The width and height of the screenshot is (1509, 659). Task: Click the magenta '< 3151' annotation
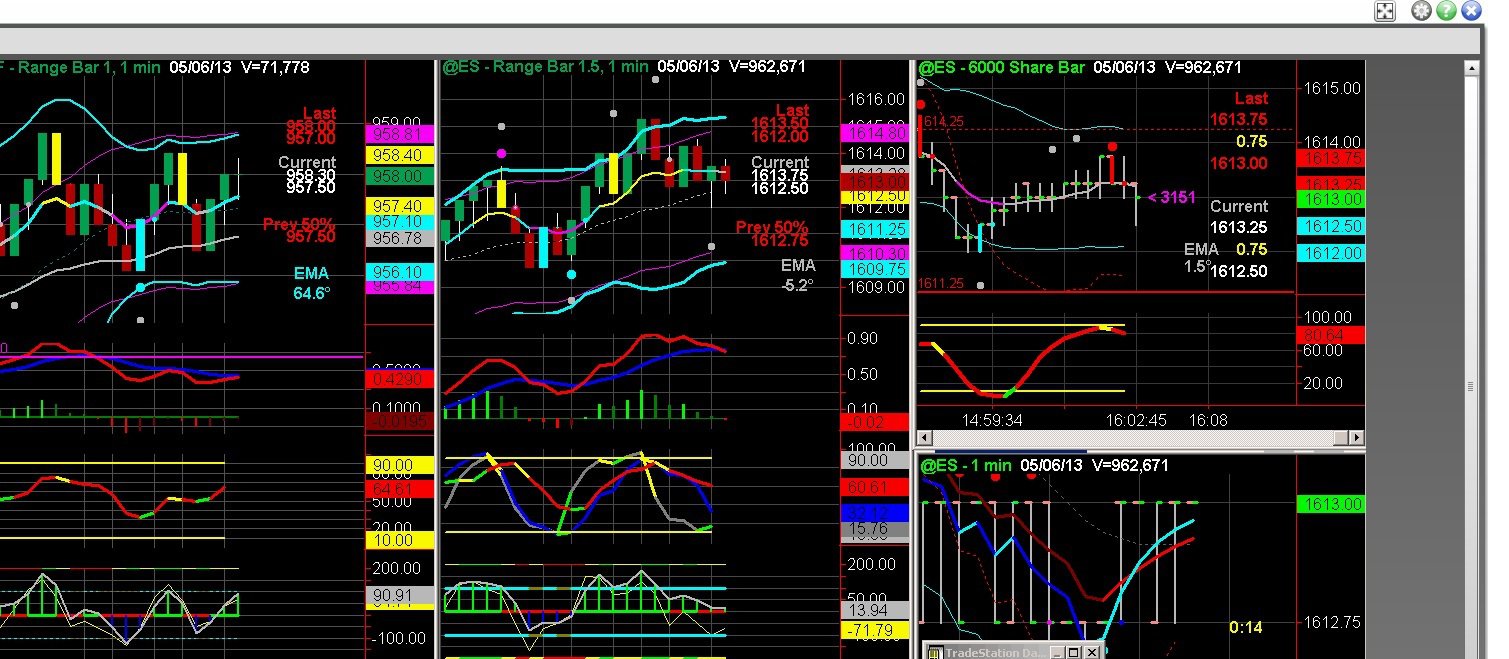click(x=1172, y=197)
